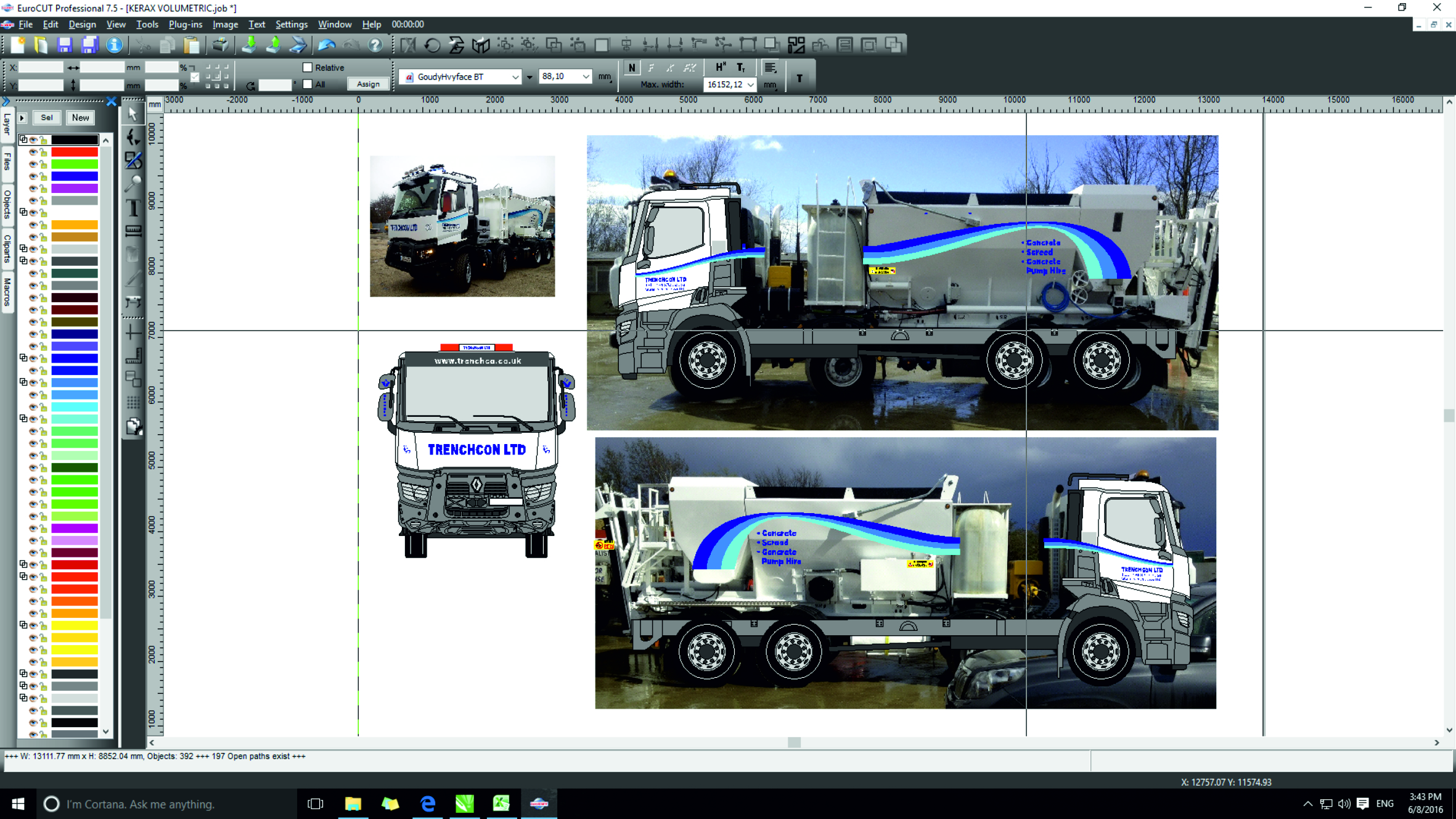Click the New layer button
The image size is (1456, 819).
[80, 117]
